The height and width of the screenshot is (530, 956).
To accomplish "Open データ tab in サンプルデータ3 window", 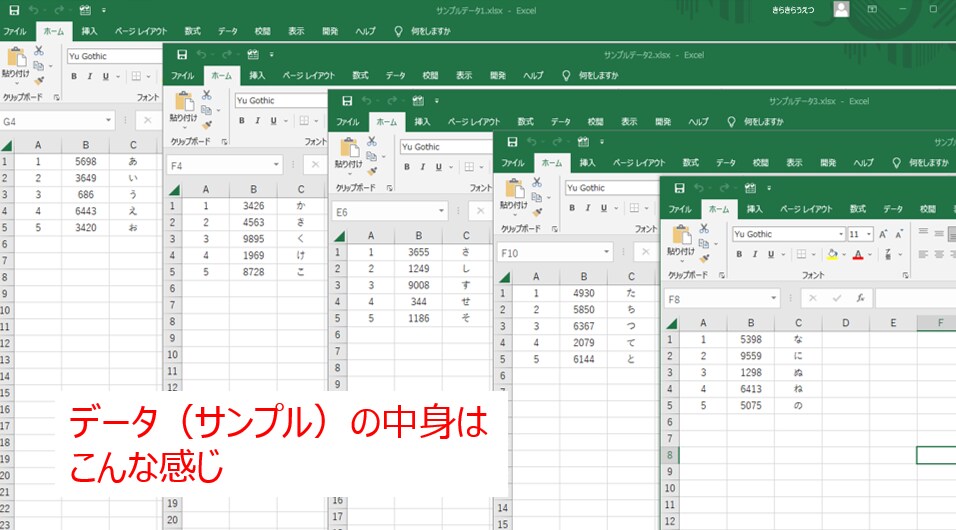I will pos(560,122).
